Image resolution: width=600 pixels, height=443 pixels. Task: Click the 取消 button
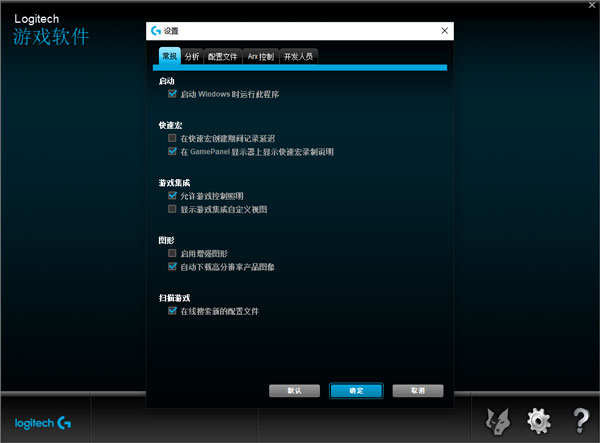(418, 391)
